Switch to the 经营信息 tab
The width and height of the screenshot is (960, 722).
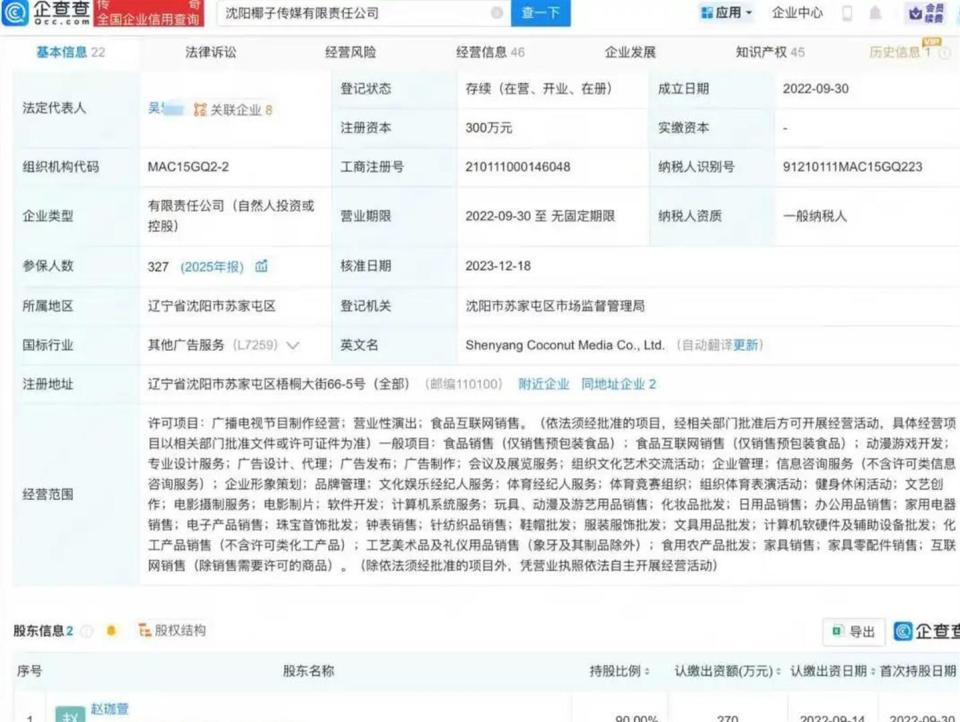[490, 52]
